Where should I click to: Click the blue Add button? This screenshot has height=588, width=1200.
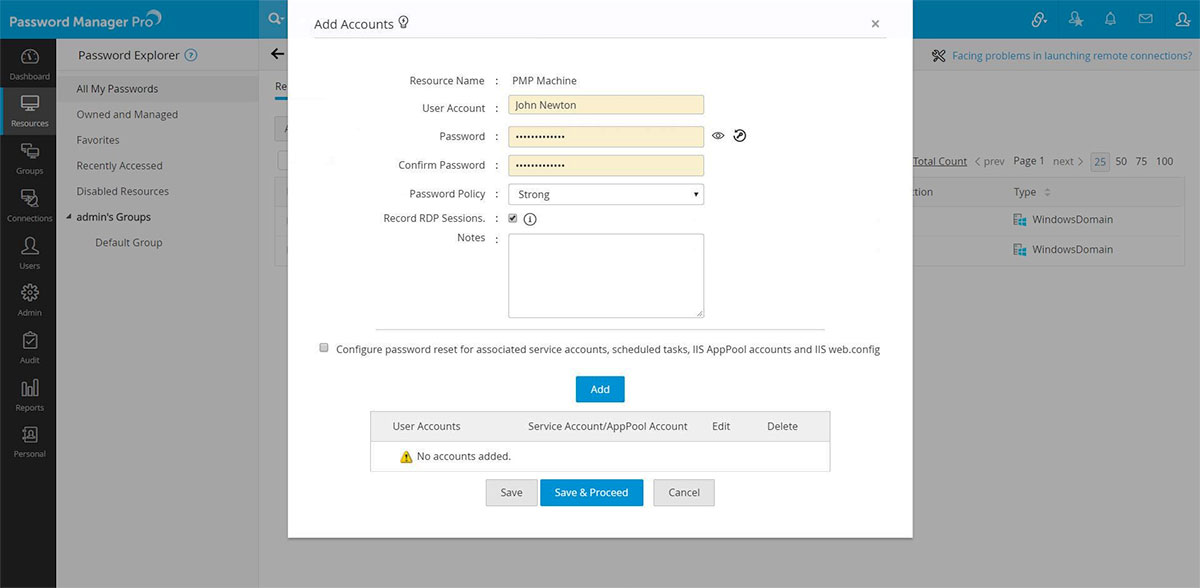click(x=600, y=389)
